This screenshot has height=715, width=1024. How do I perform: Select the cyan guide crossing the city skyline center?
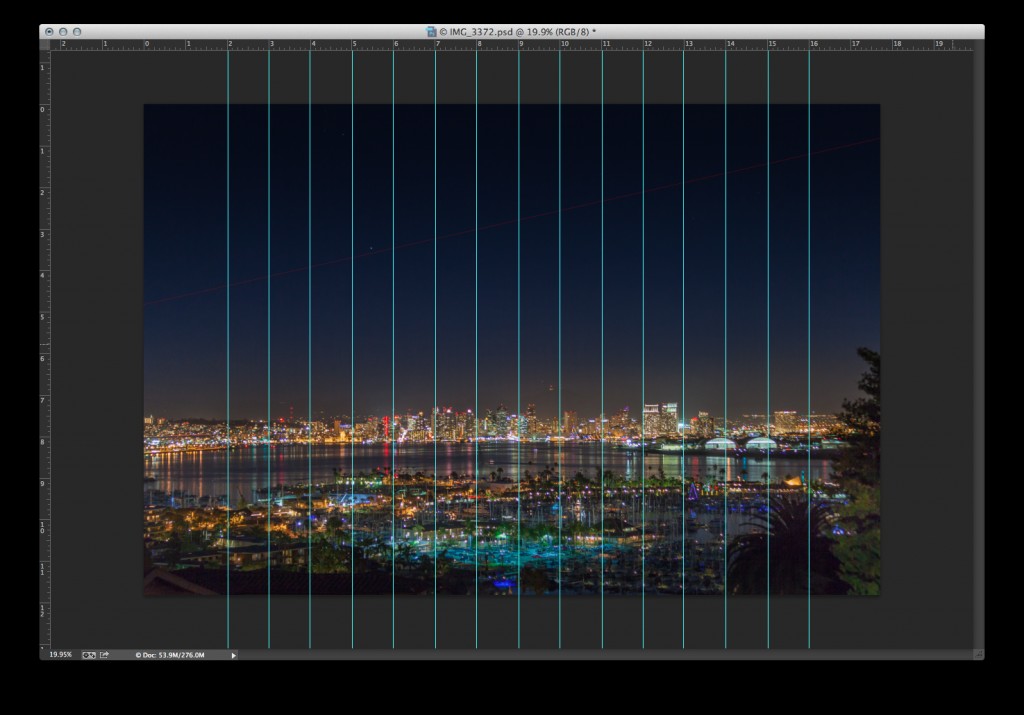click(520, 420)
